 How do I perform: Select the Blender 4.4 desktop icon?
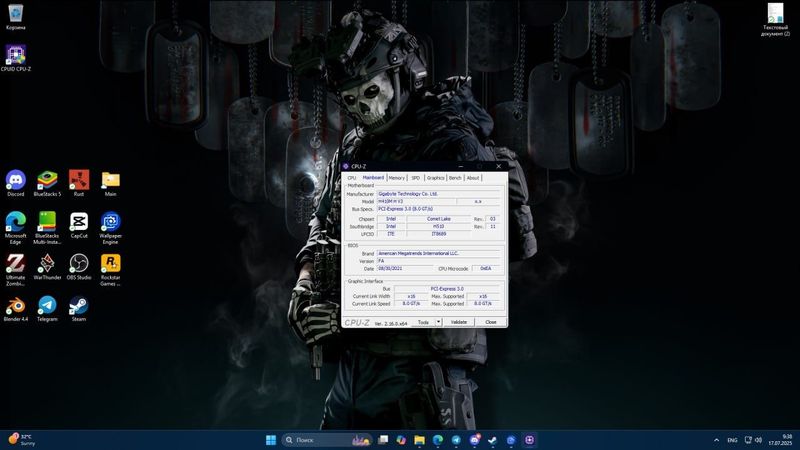click(16, 309)
